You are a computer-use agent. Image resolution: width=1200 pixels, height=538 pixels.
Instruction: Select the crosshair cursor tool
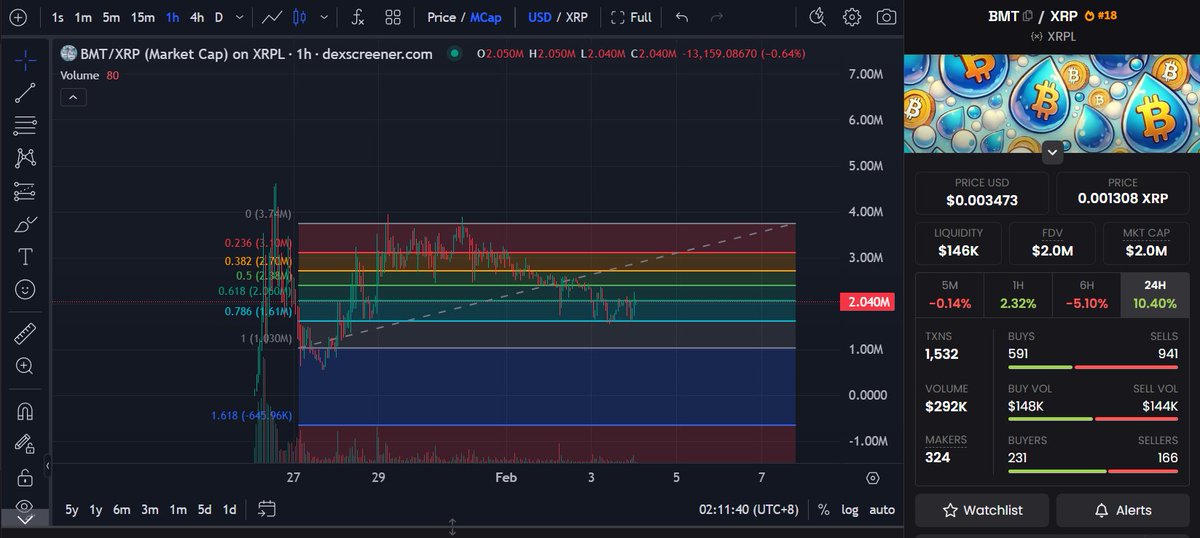(26, 59)
